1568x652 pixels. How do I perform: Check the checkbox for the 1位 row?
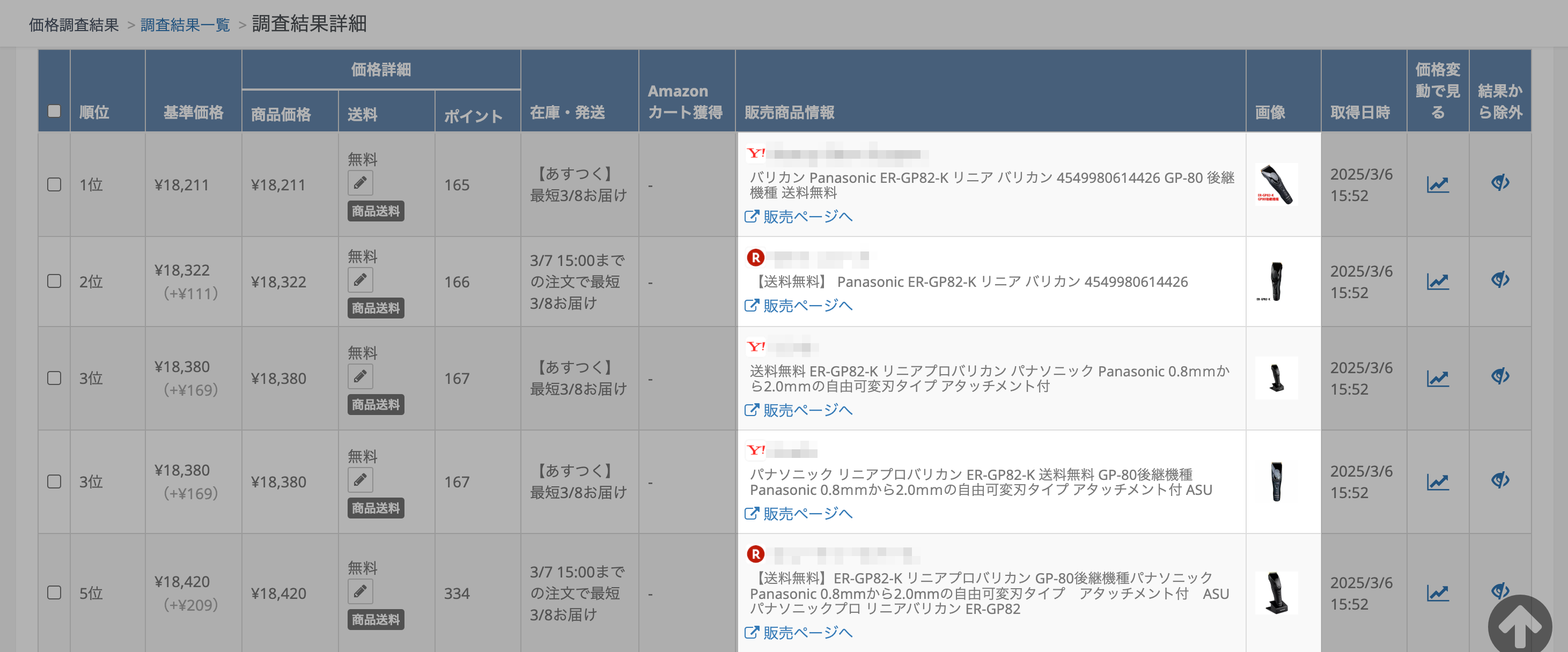pyautogui.click(x=54, y=184)
